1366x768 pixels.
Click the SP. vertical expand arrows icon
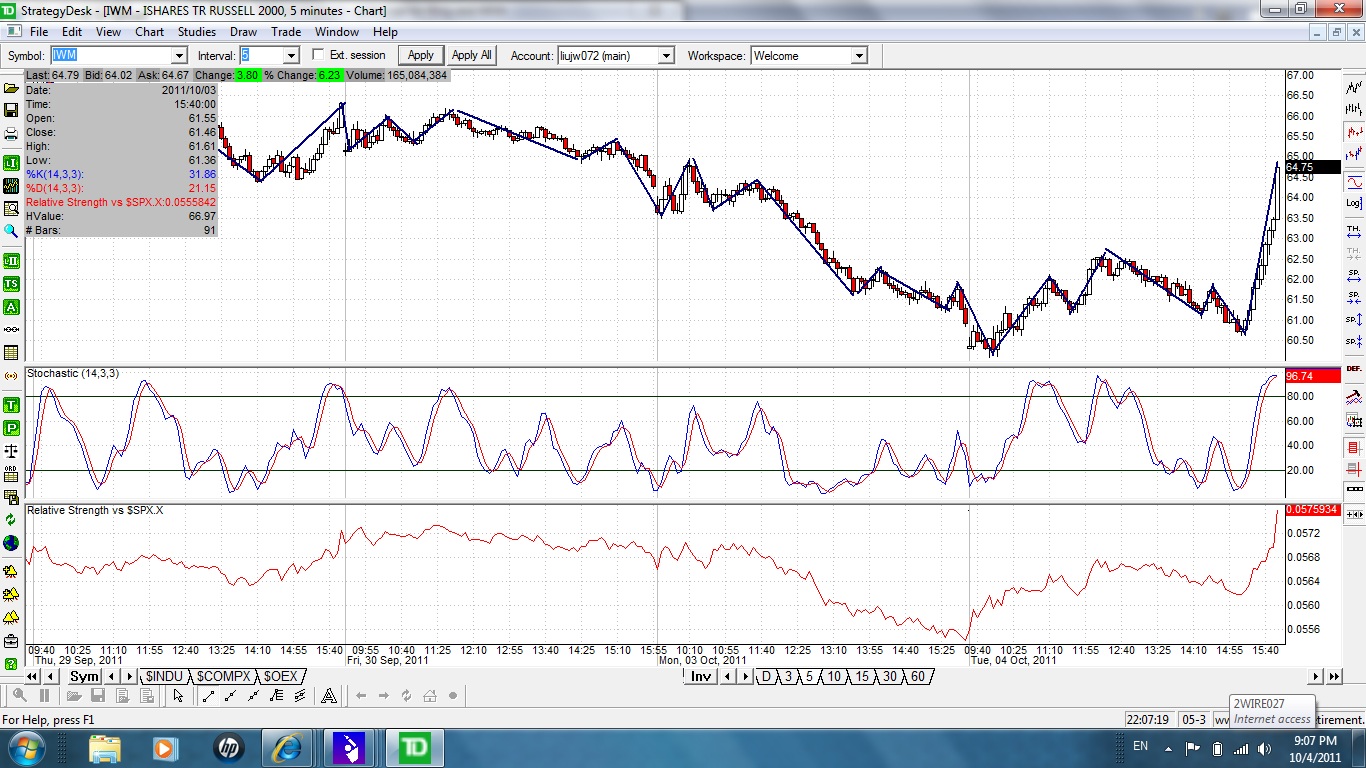[1354, 320]
